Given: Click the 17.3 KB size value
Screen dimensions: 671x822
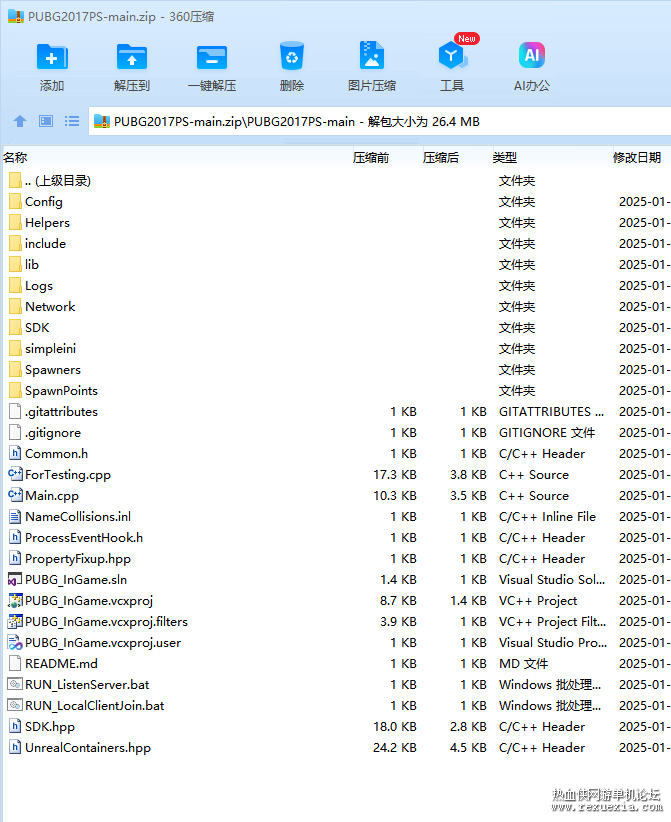Looking at the screenshot, I should click(395, 474).
